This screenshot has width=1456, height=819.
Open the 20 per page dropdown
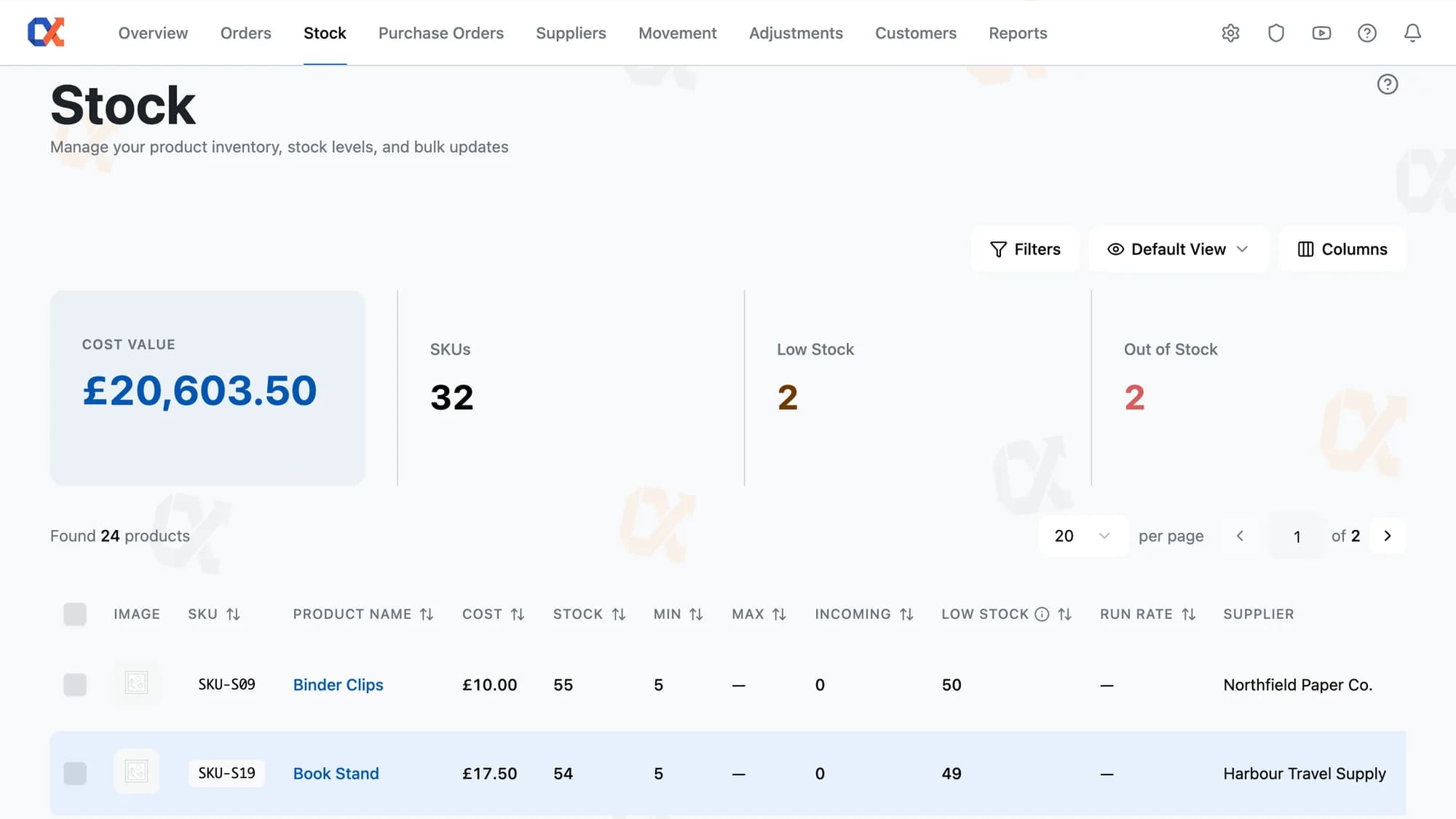(1083, 536)
